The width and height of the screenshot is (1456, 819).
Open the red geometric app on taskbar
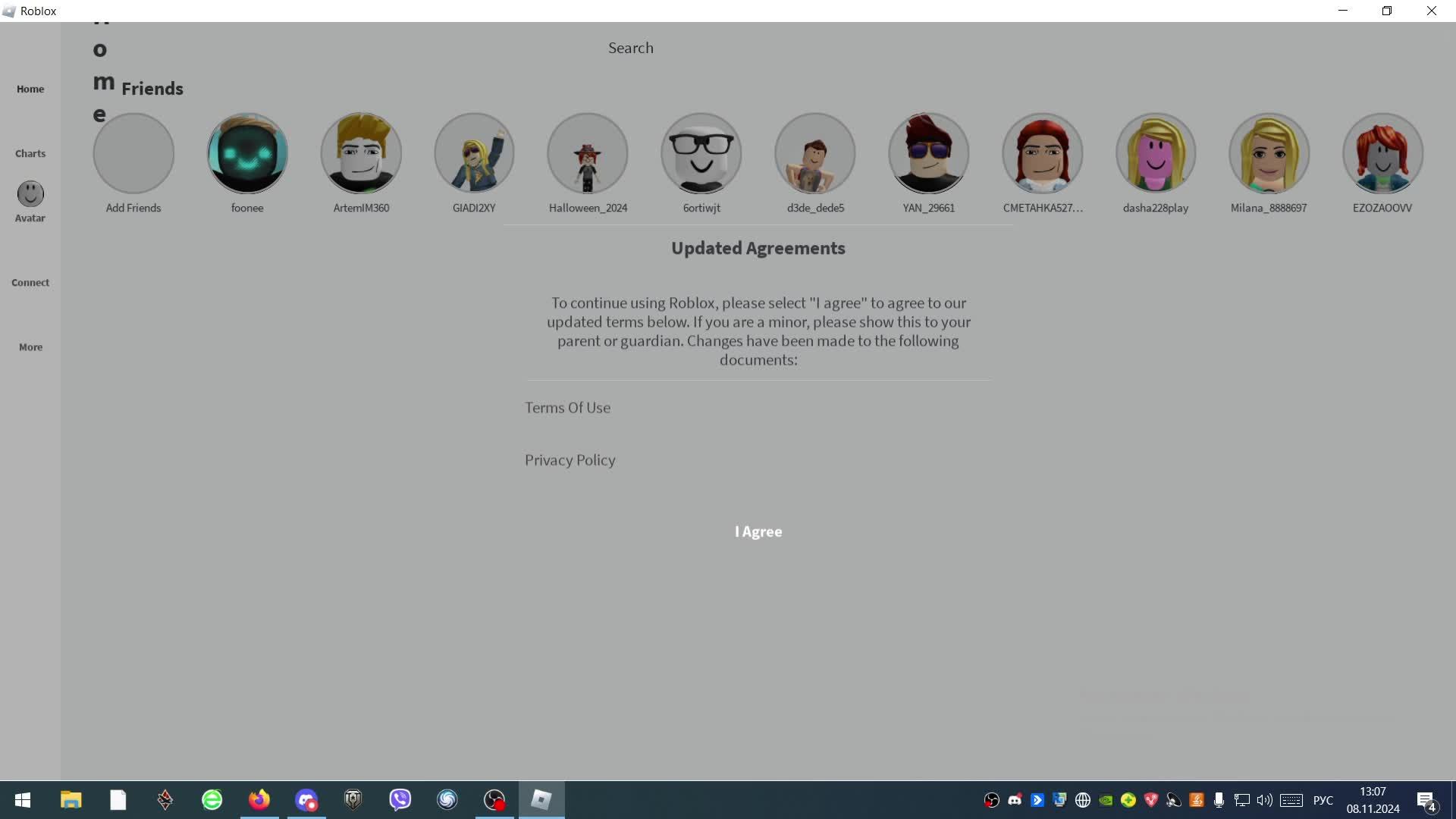tap(165, 800)
